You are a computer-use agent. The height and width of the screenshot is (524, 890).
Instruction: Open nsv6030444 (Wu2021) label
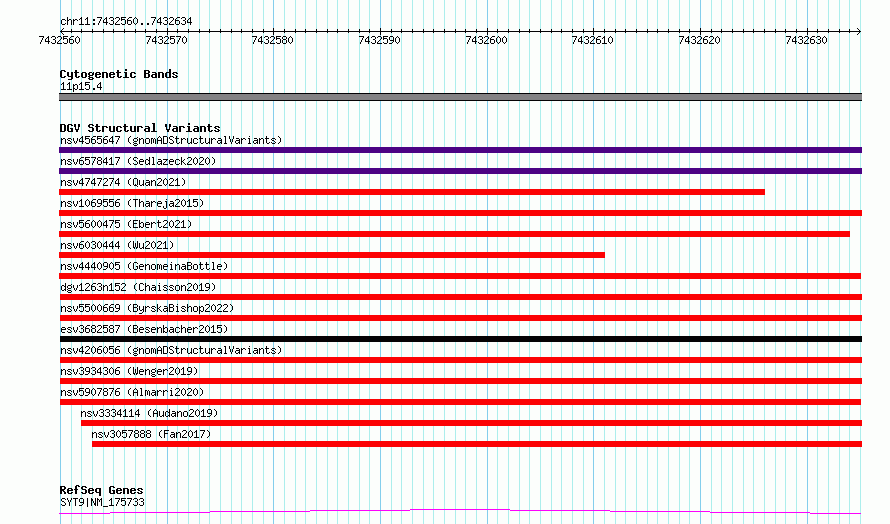(117, 245)
